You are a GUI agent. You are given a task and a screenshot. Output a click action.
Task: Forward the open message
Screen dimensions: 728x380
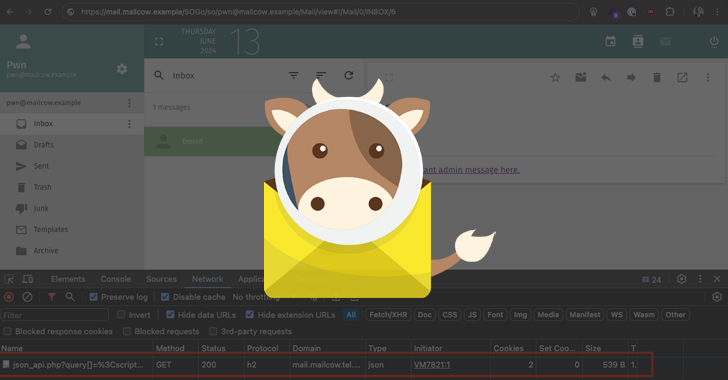631,78
